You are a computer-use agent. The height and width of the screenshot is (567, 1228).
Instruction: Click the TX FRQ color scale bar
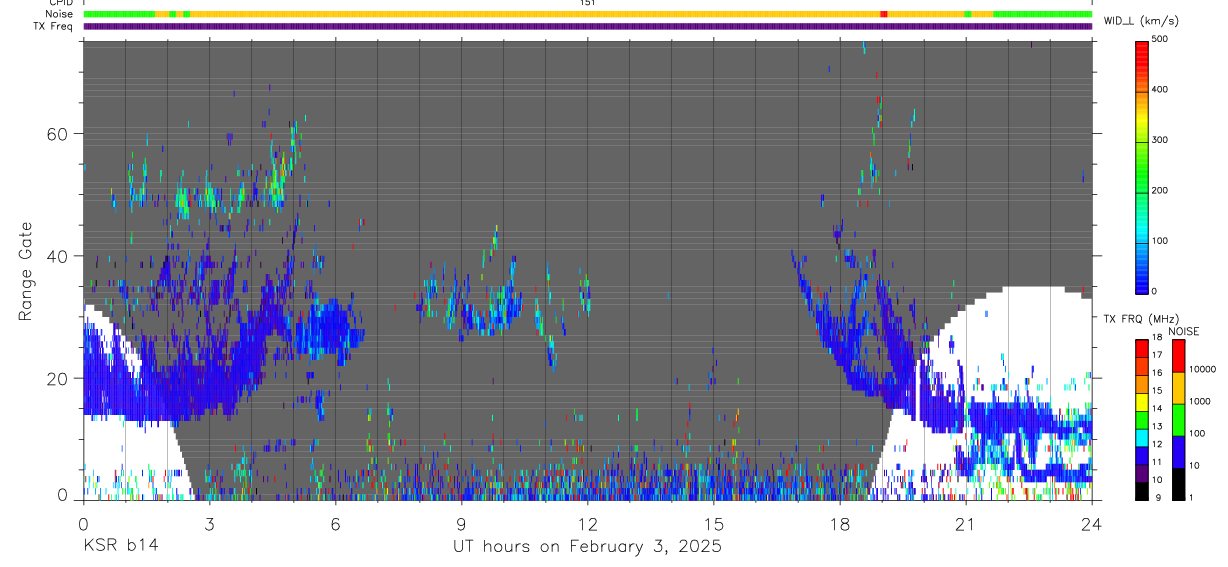(x=1142, y=419)
